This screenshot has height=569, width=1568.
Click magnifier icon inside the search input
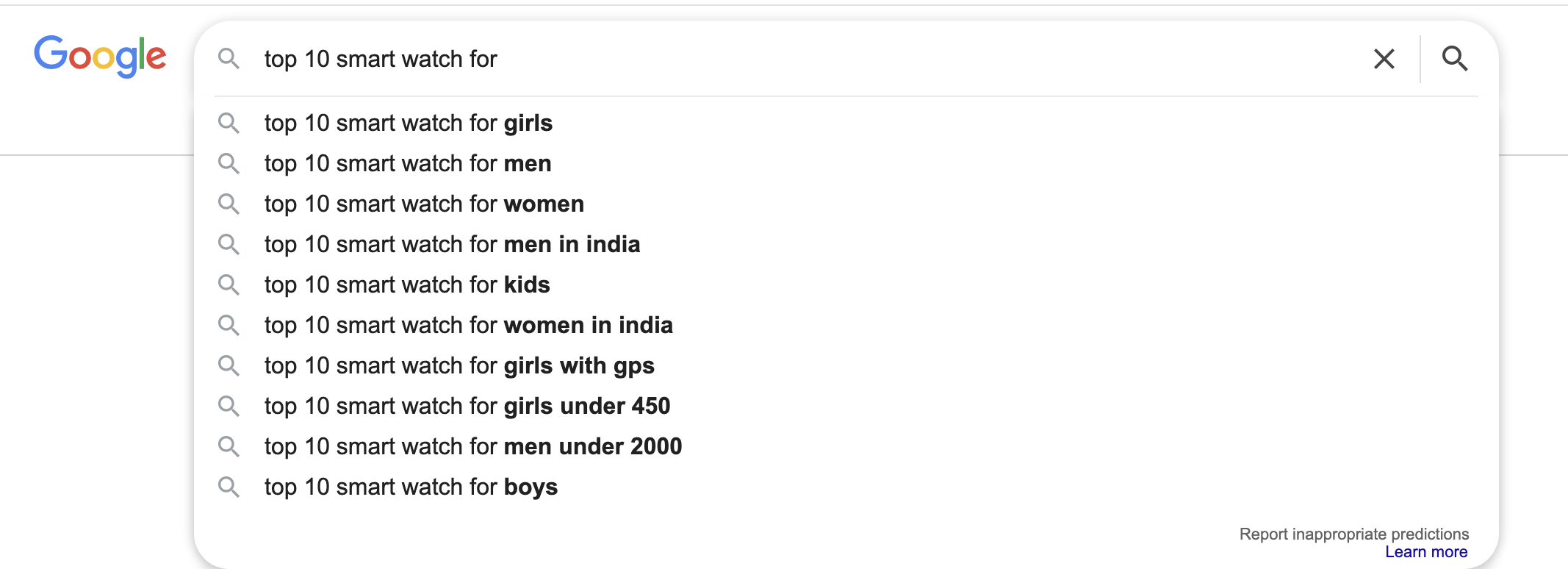click(x=229, y=59)
